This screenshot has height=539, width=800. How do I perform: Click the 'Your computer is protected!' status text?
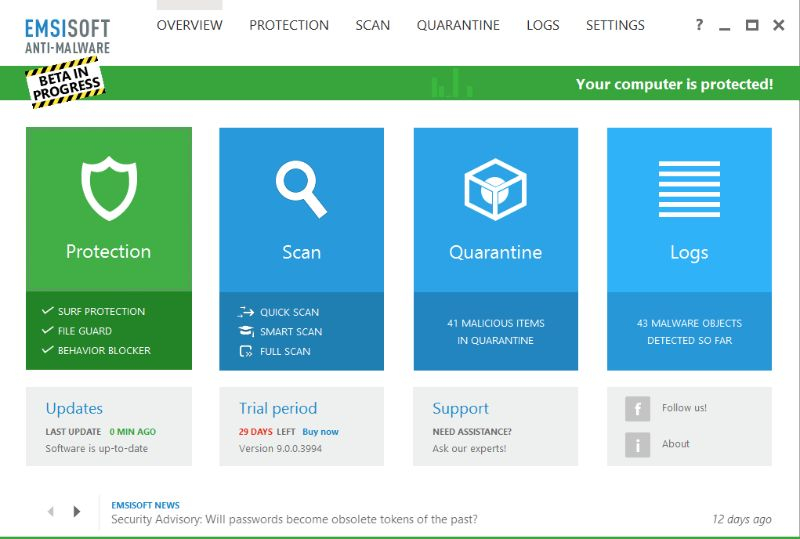point(674,84)
